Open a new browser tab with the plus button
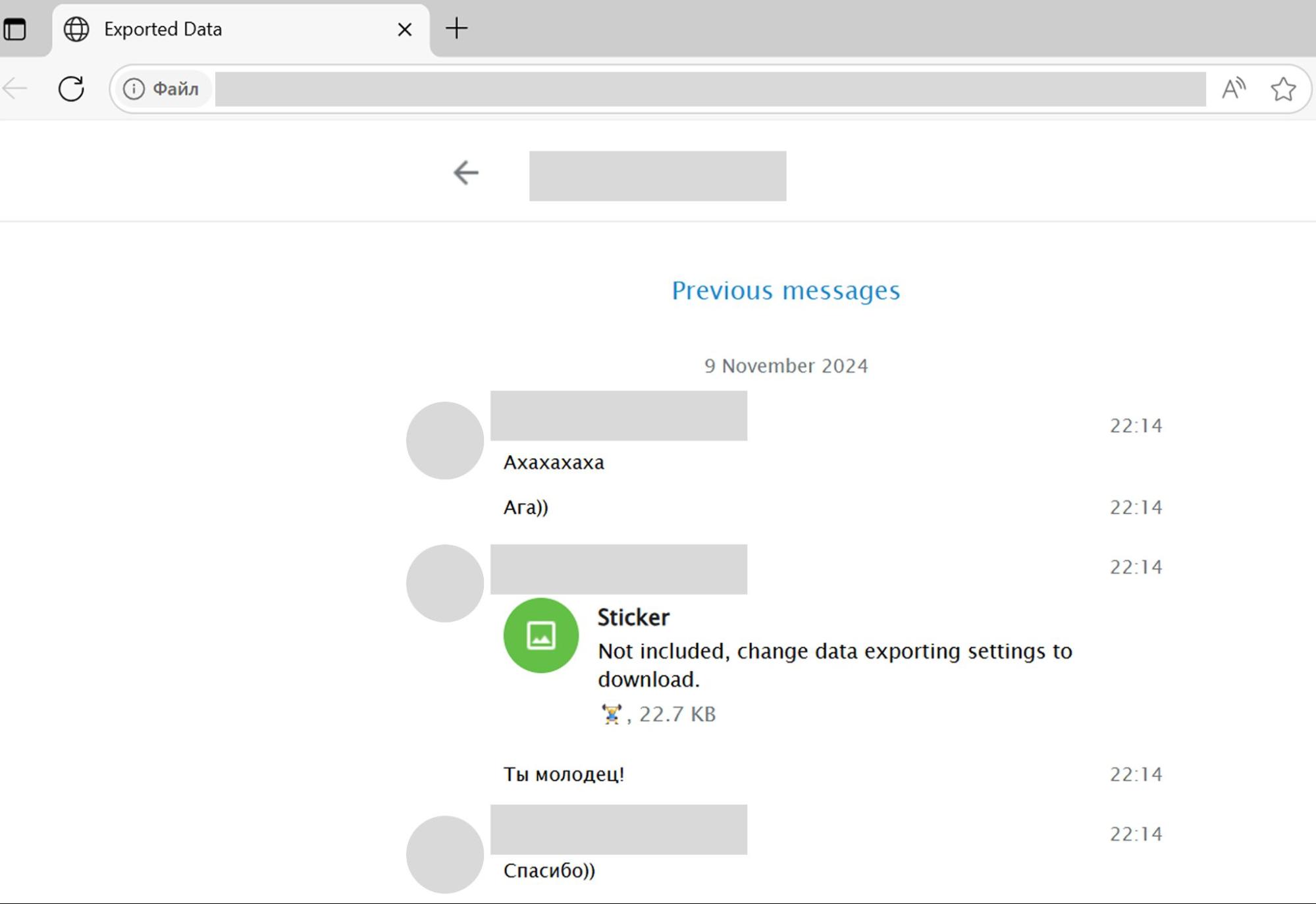 pos(457,28)
